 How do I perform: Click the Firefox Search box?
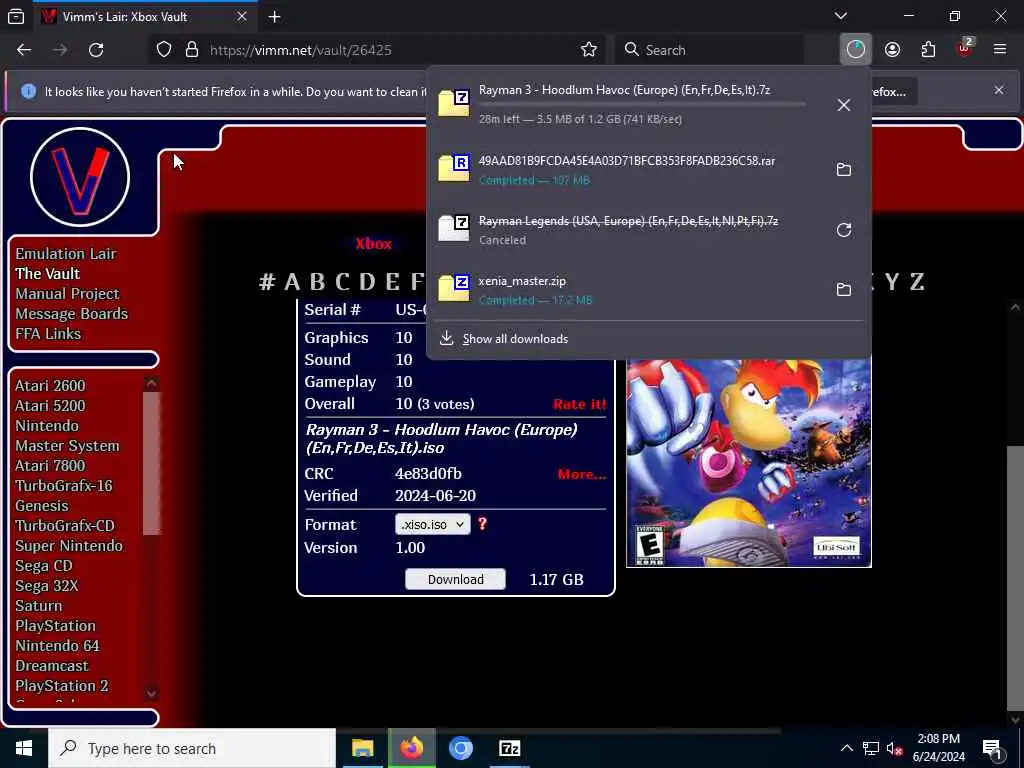click(711, 50)
